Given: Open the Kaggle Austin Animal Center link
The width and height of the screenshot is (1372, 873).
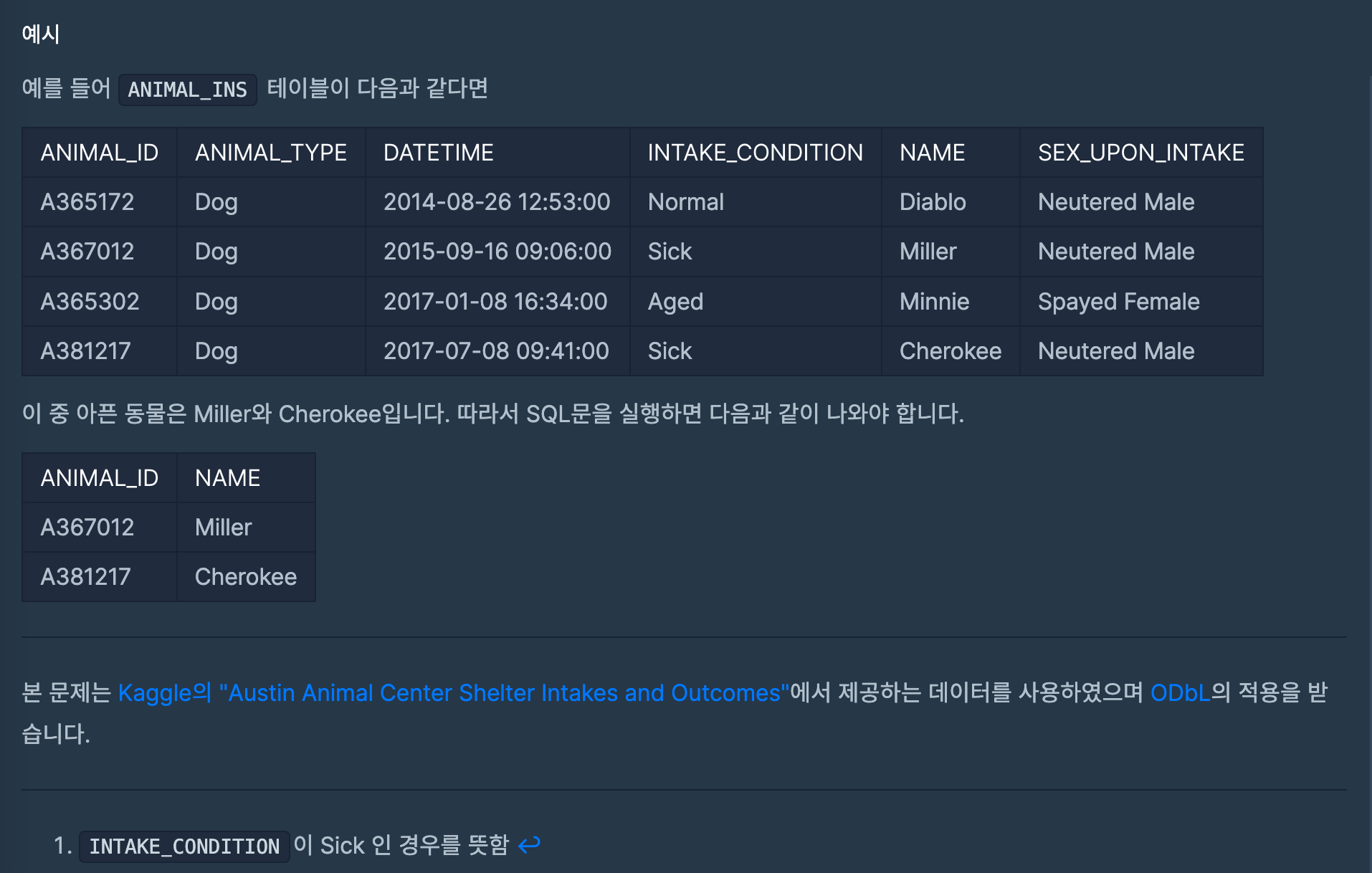Looking at the screenshot, I should coord(453,692).
